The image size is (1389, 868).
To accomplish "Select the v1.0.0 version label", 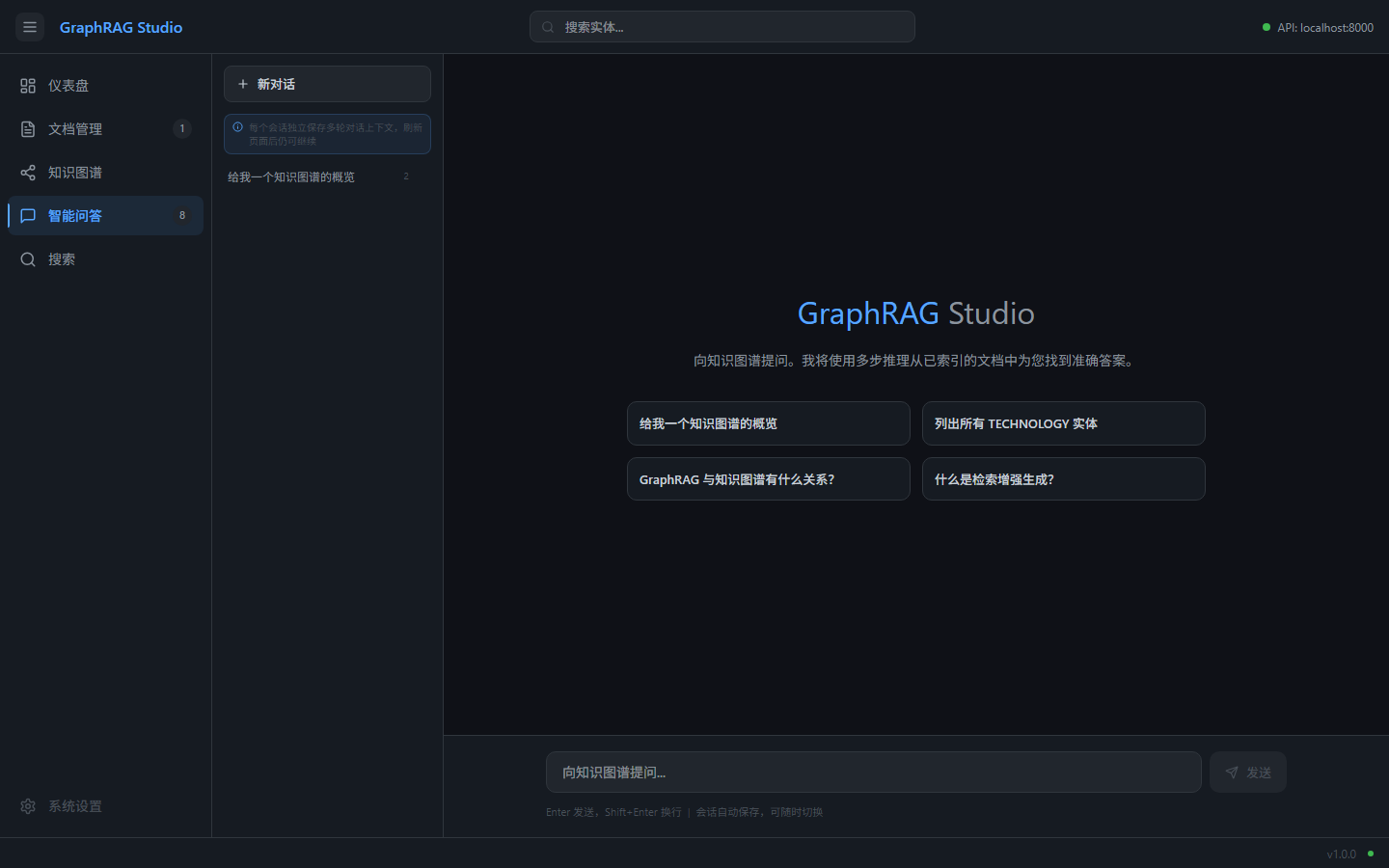I will tap(1341, 854).
